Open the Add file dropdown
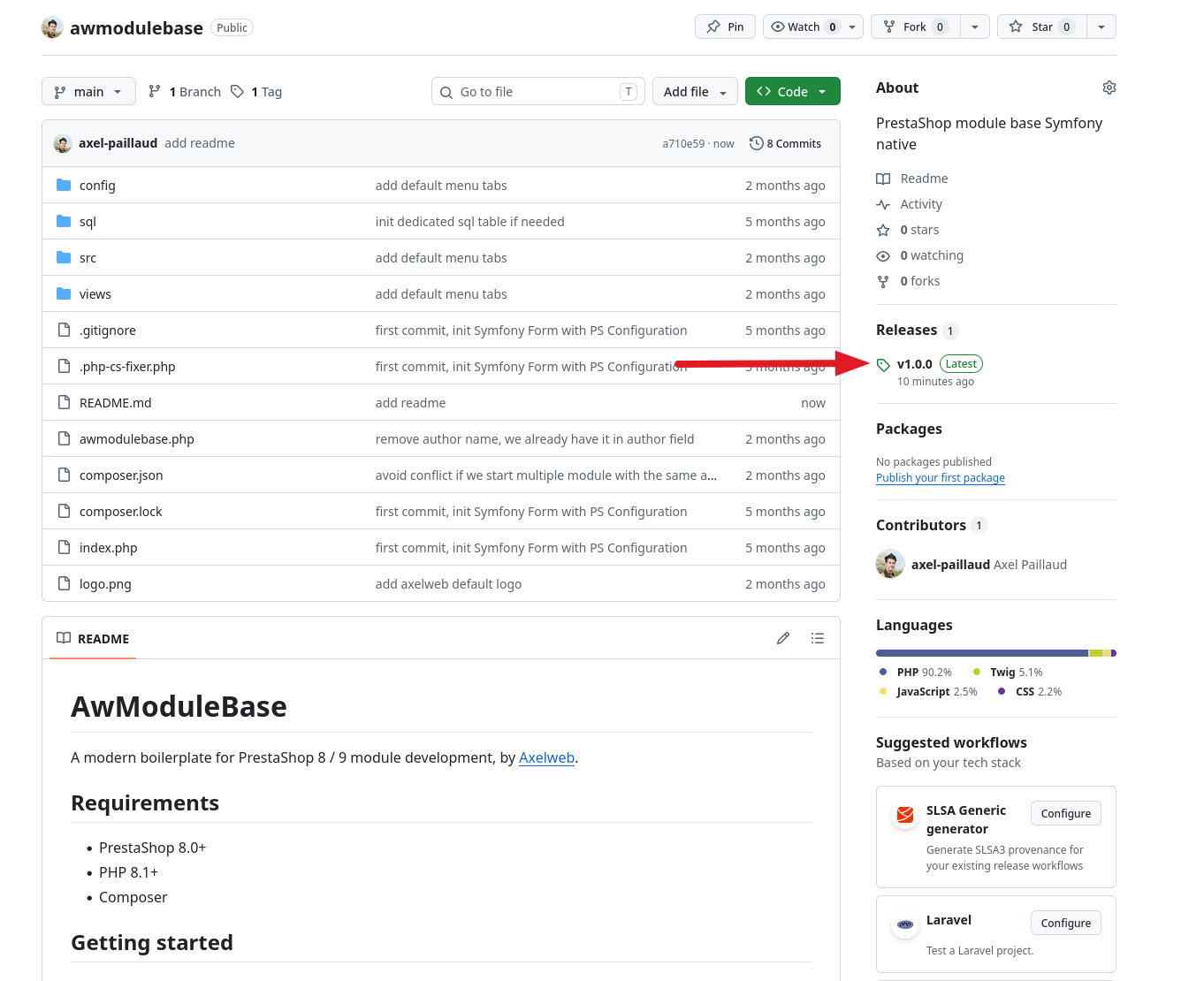This screenshot has width=1204, height=981. pos(695,91)
